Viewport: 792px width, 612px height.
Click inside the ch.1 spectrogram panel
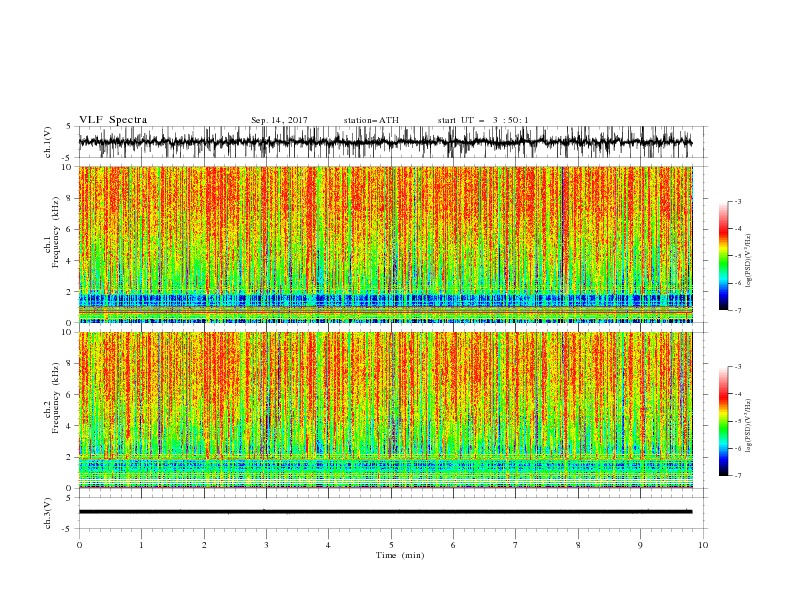coord(386,244)
